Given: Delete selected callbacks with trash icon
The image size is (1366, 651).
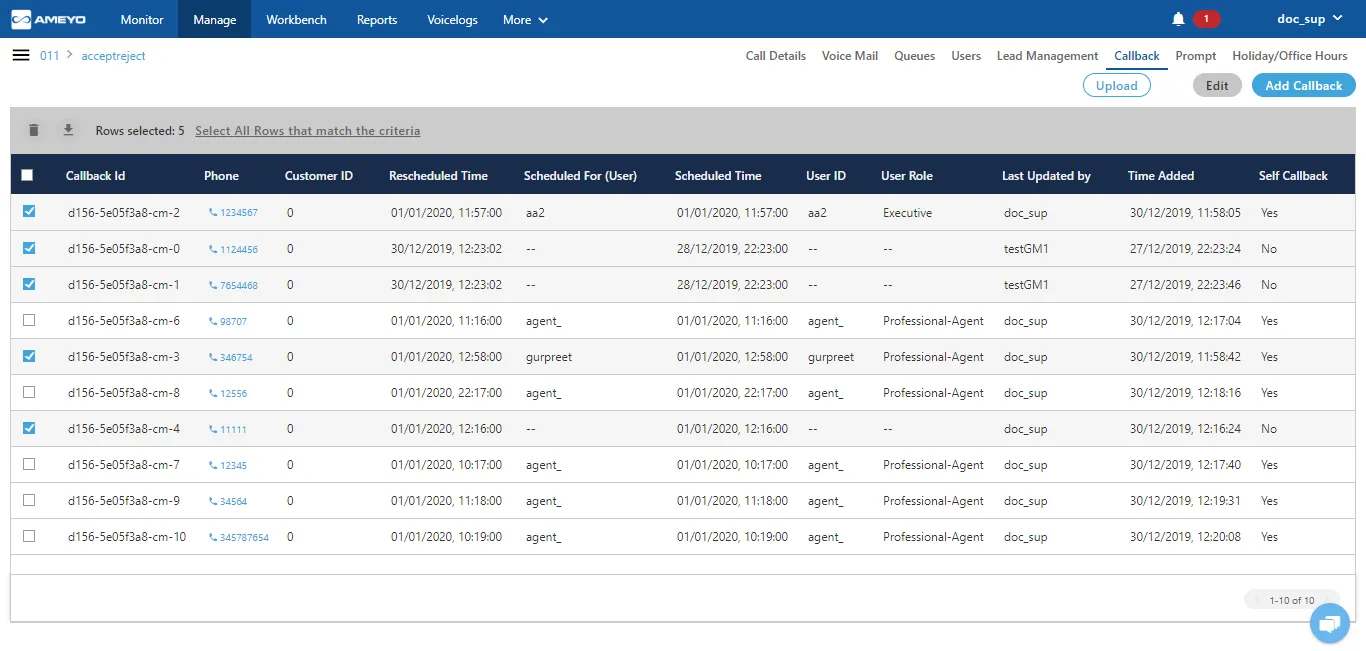Looking at the screenshot, I should [34, 130].
